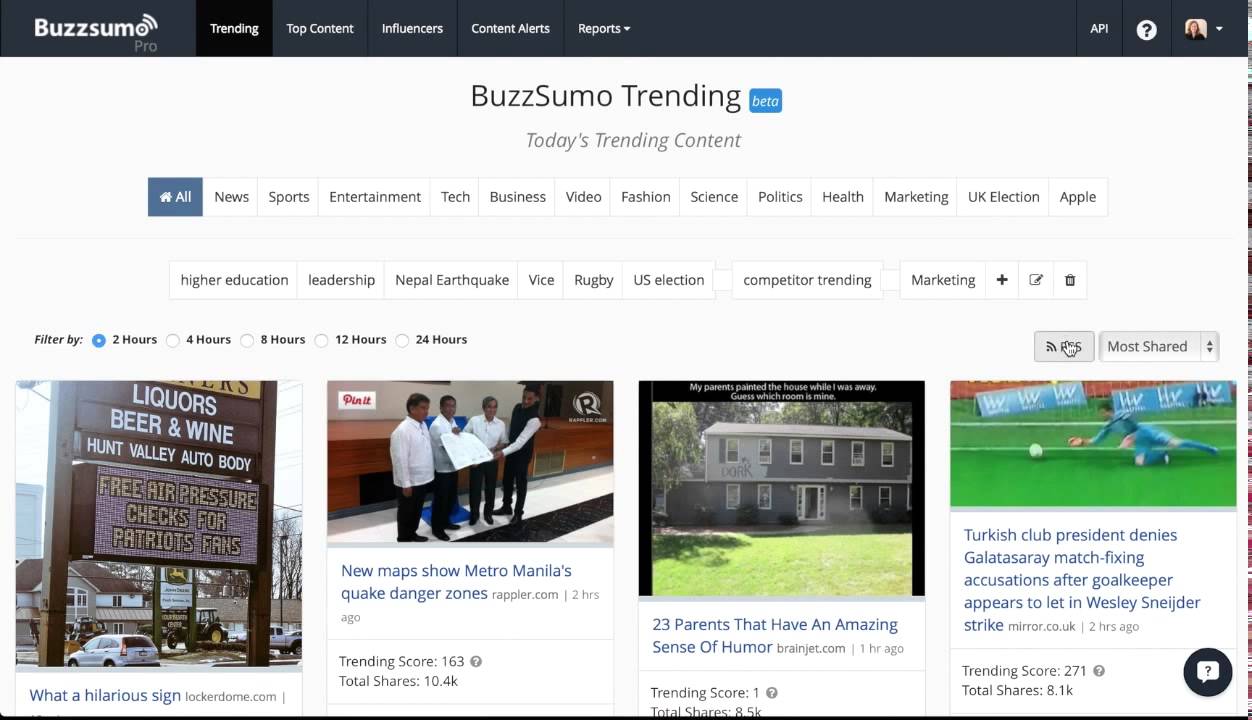The width and height of the screenshot is (1252, 720).
Task: Choose the Vice custom topic
Action: [541, 280]
